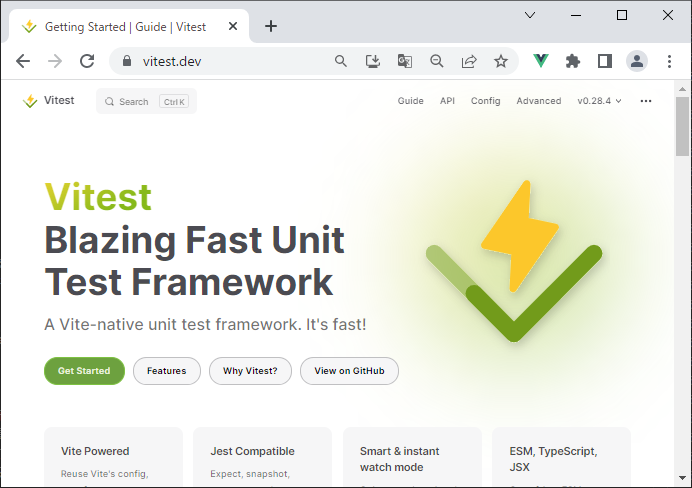The width and height of the screenshot is (692, 488).
Task: Open the Chrome three-dot menu
Action: (x=669, y=61)
